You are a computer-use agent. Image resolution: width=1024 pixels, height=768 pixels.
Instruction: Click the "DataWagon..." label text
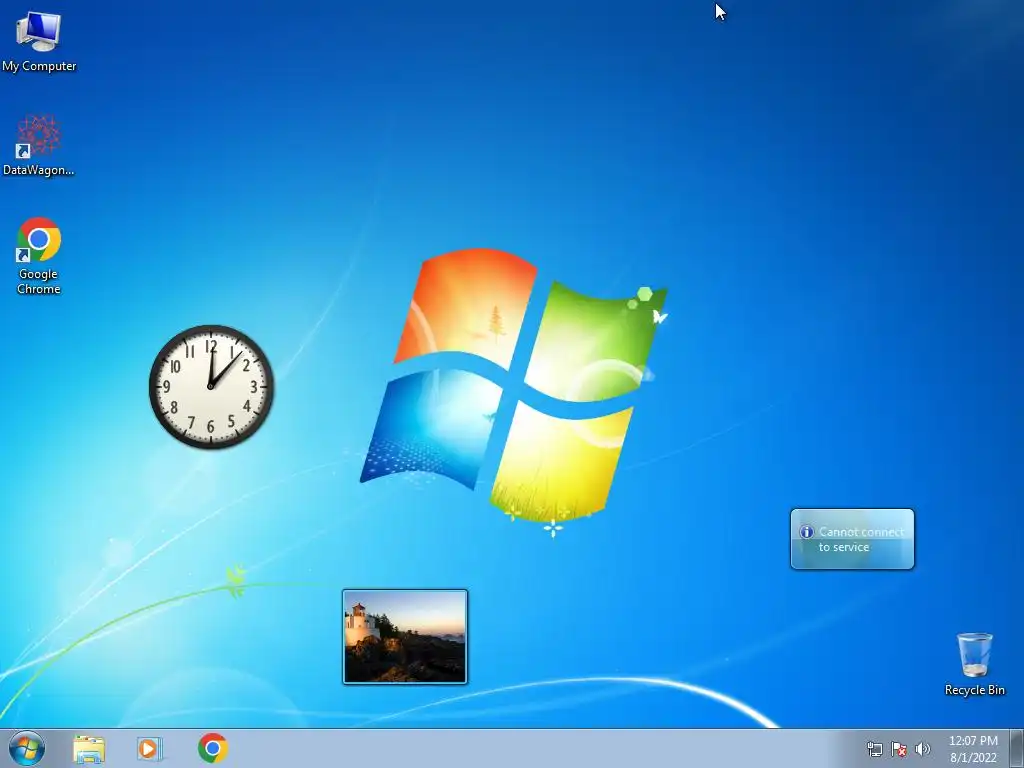39,170
